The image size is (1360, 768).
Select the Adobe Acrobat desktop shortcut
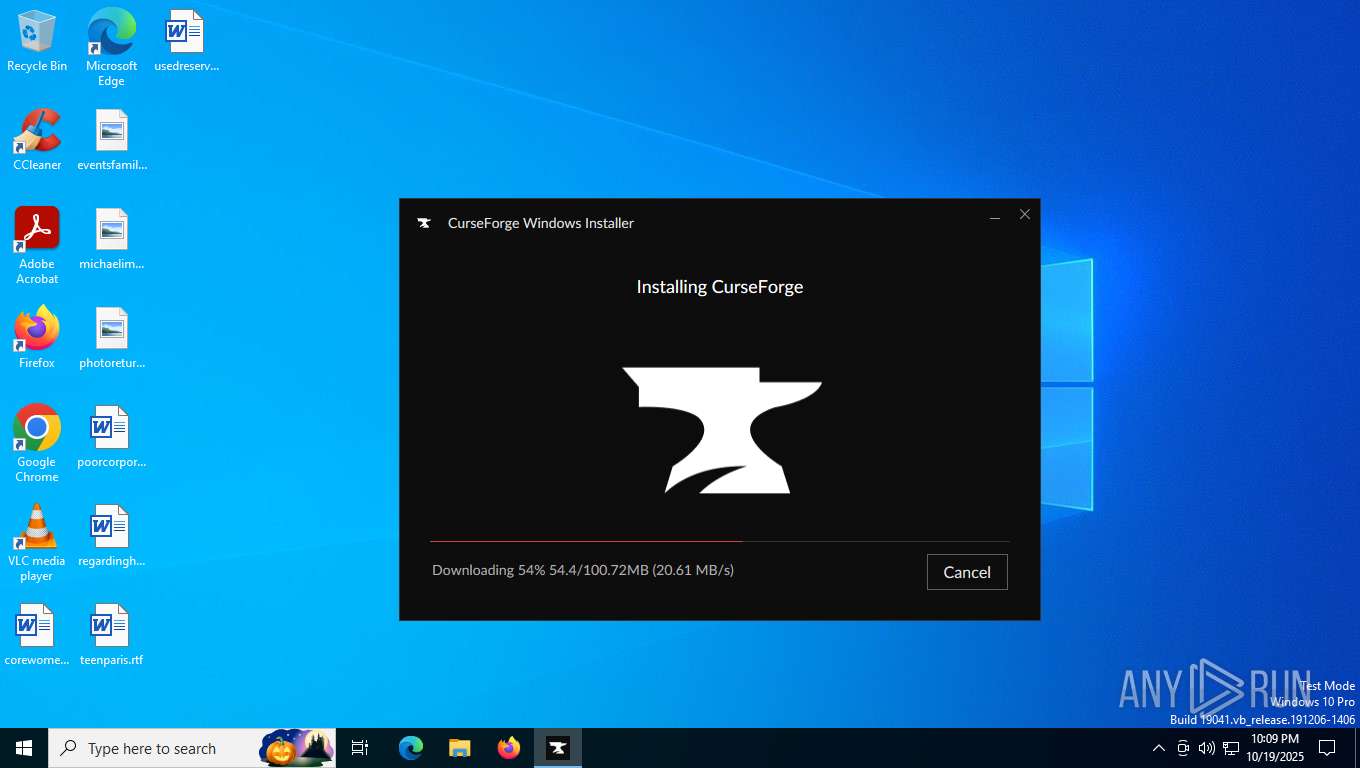pyautogui.click(x=37, y=246)
